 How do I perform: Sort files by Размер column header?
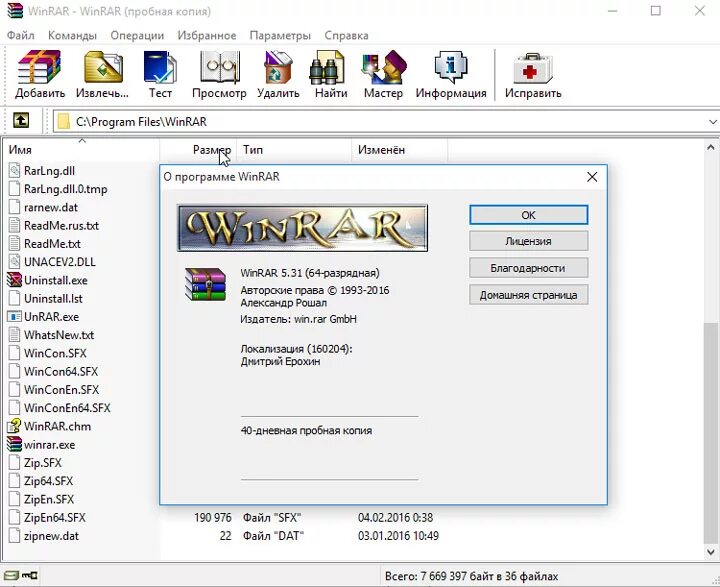(x=198, y=150)
